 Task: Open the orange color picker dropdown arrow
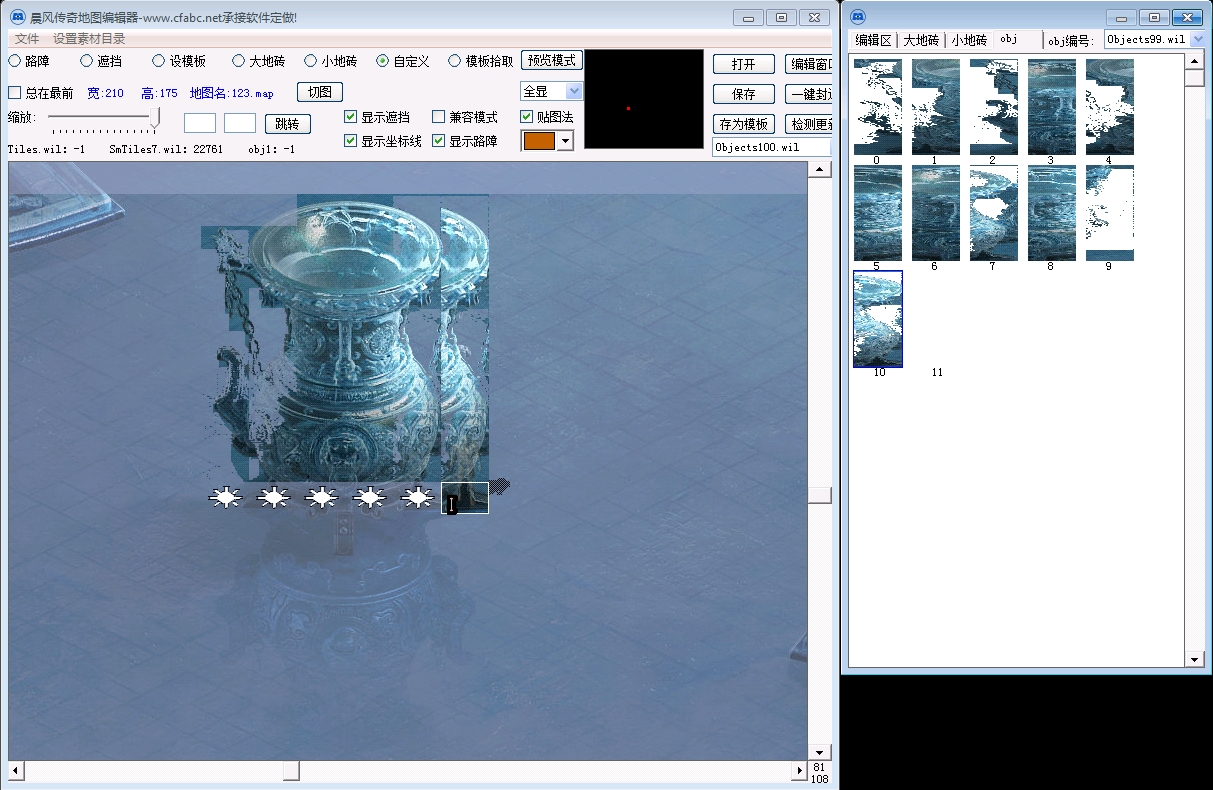565,141
